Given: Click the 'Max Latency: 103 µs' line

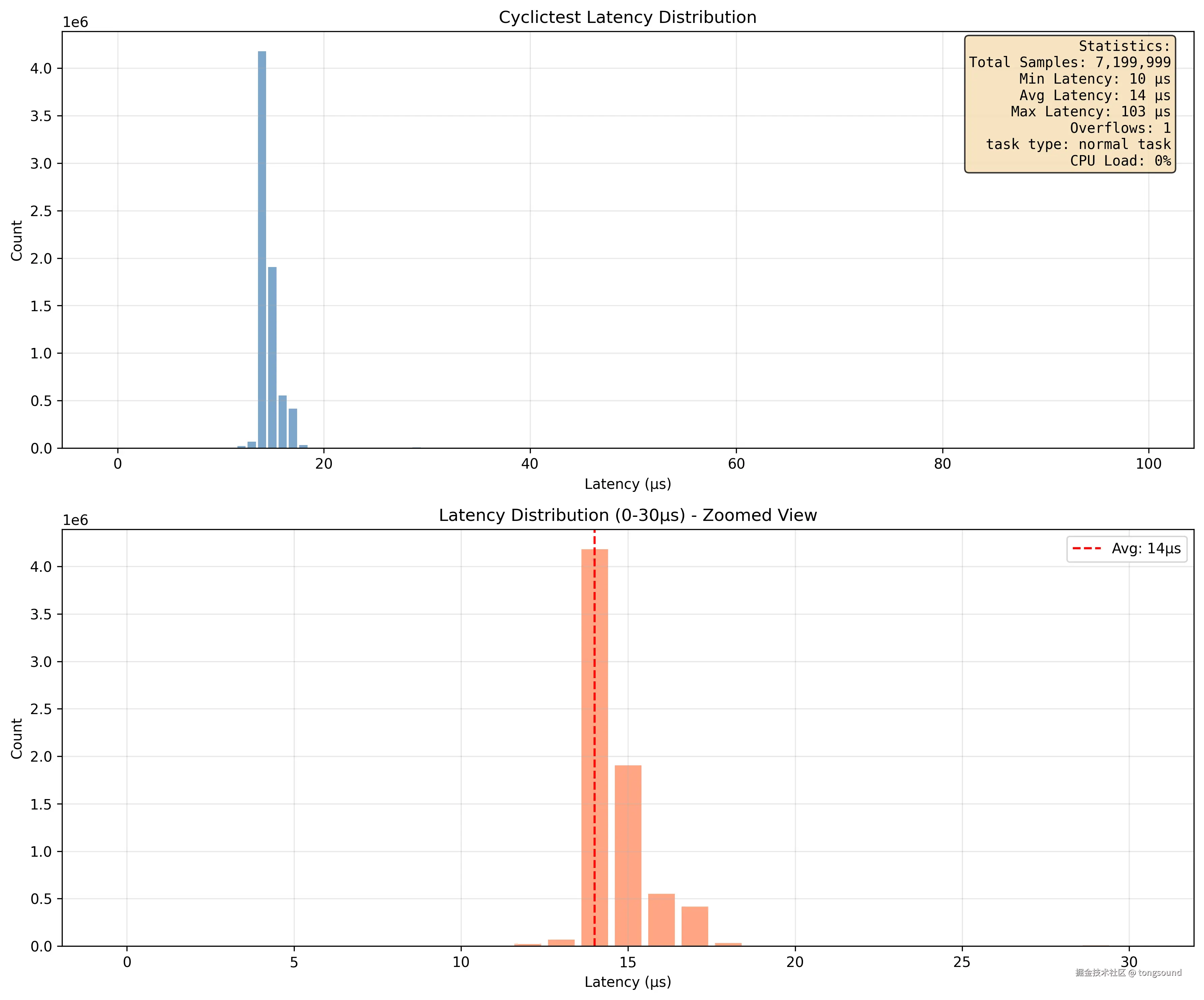Looking at the screenshot, I should pyautogui.click(x=1090, y=112).
